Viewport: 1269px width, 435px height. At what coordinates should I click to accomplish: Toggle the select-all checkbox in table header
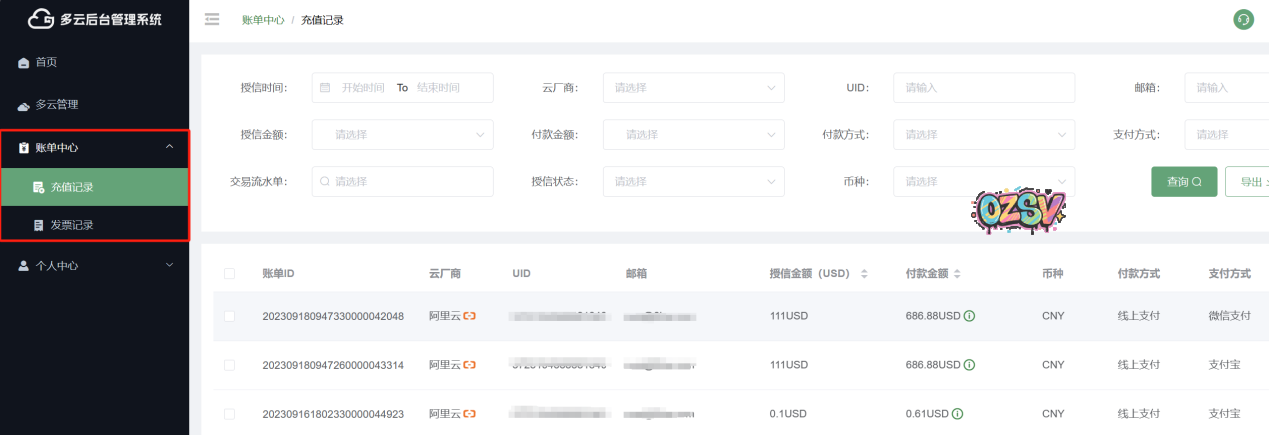230,274
